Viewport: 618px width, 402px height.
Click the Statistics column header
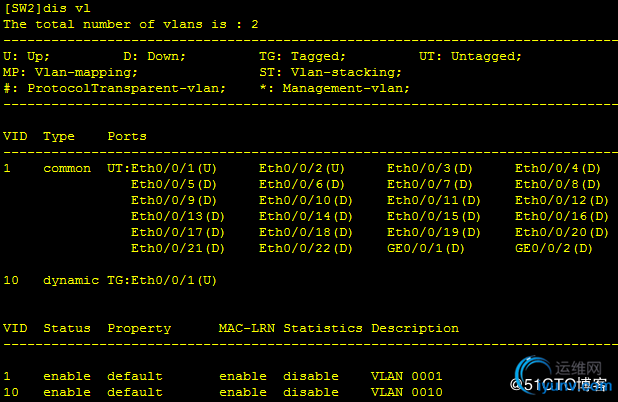click(323, 328)
